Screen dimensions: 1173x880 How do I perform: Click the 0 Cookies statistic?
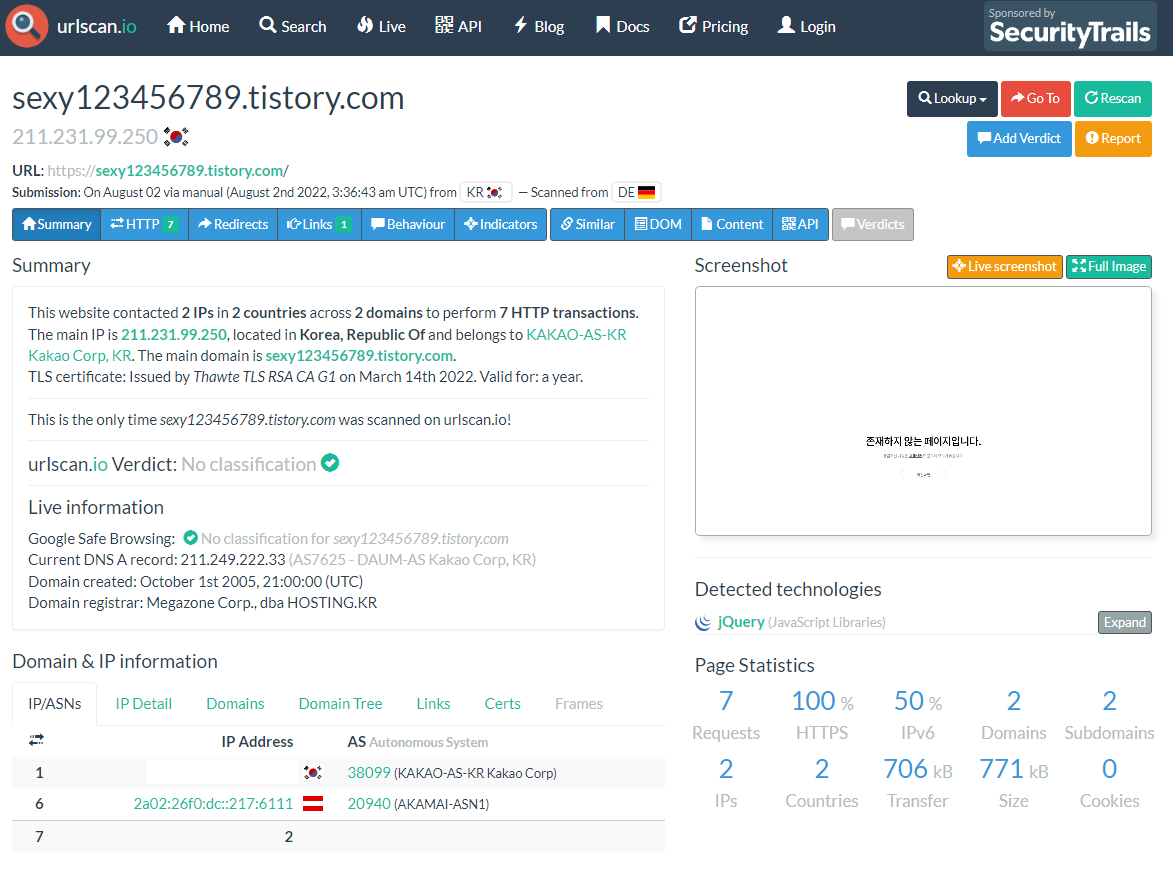[x=1109, y=783]
